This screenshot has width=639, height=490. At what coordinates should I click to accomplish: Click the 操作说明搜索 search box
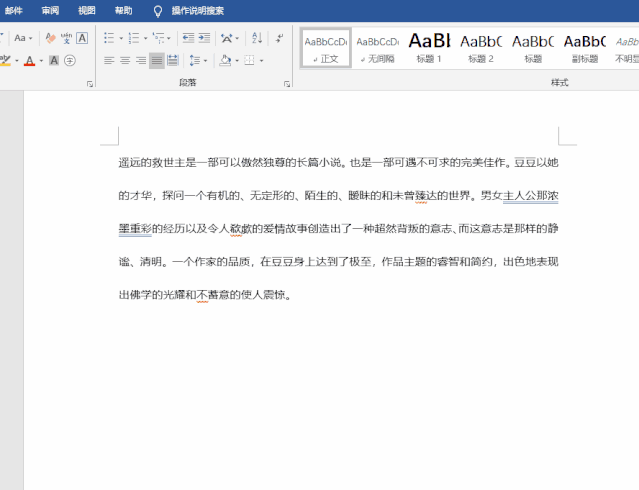pos(197,10)
